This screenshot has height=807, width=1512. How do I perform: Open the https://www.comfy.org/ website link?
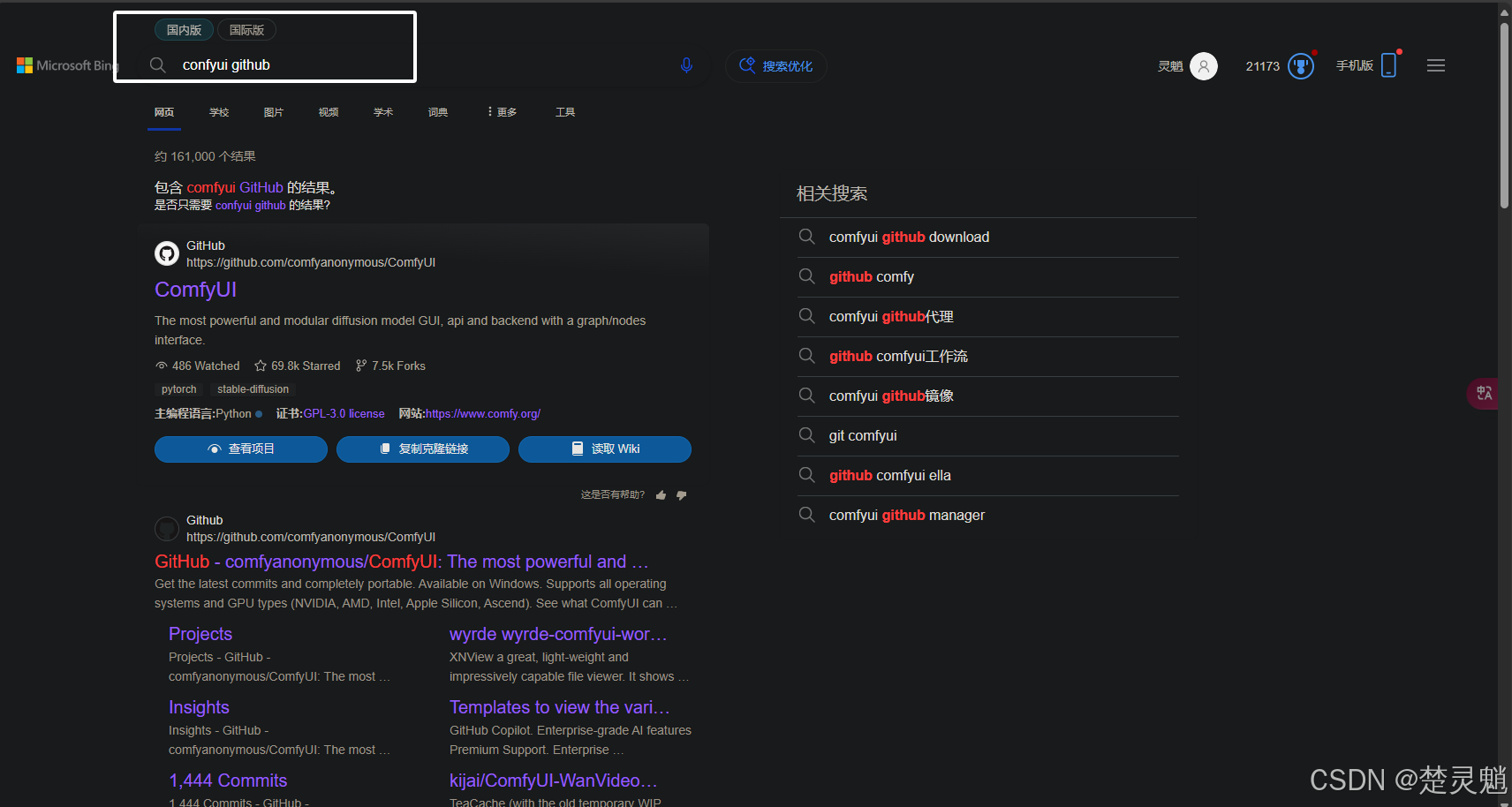tap(483, 414)
